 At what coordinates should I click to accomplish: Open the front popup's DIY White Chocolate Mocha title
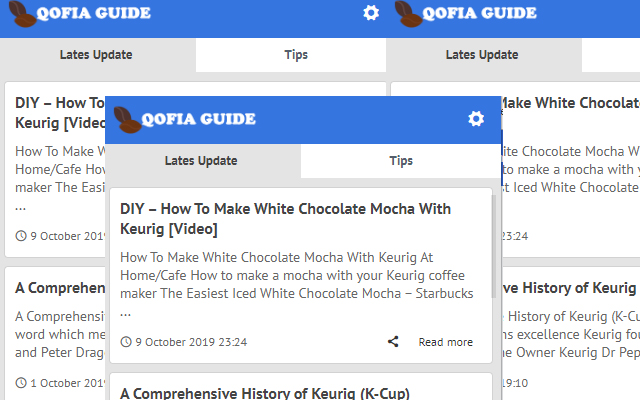[285, 219]
